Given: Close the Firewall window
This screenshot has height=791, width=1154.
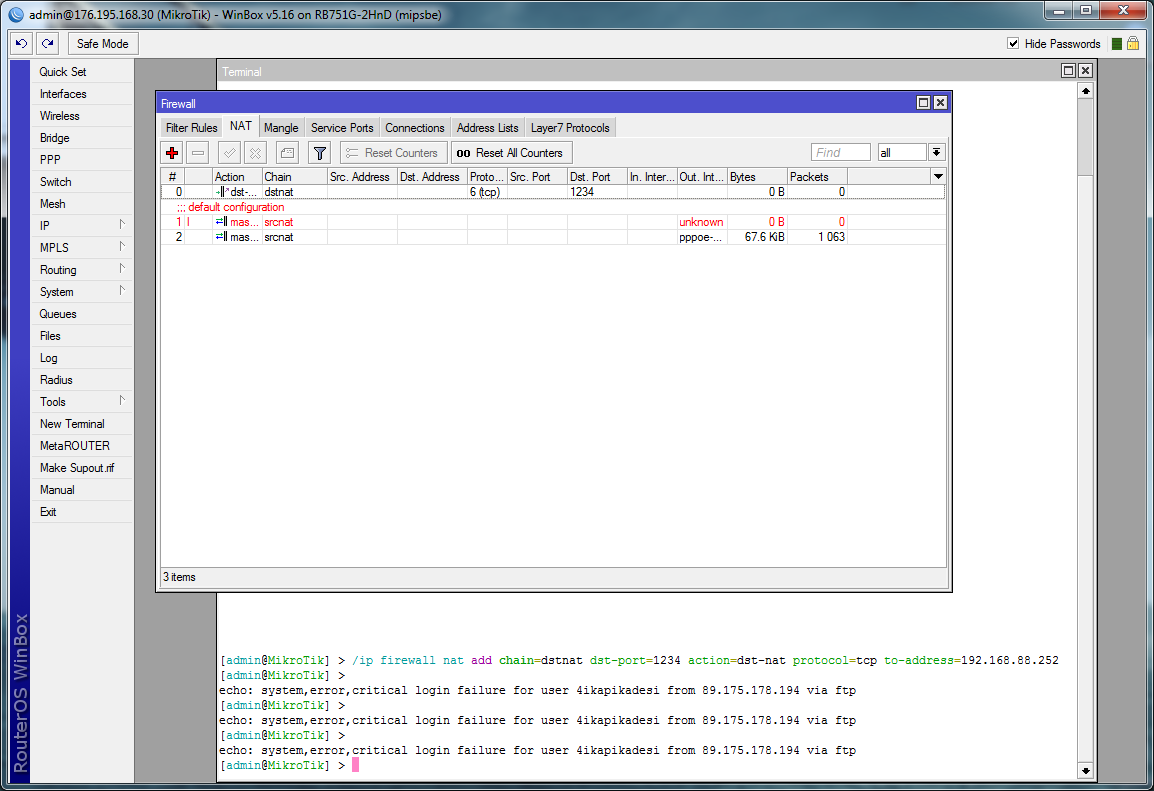Looking at the screenshot, I should tap(941, 103).
